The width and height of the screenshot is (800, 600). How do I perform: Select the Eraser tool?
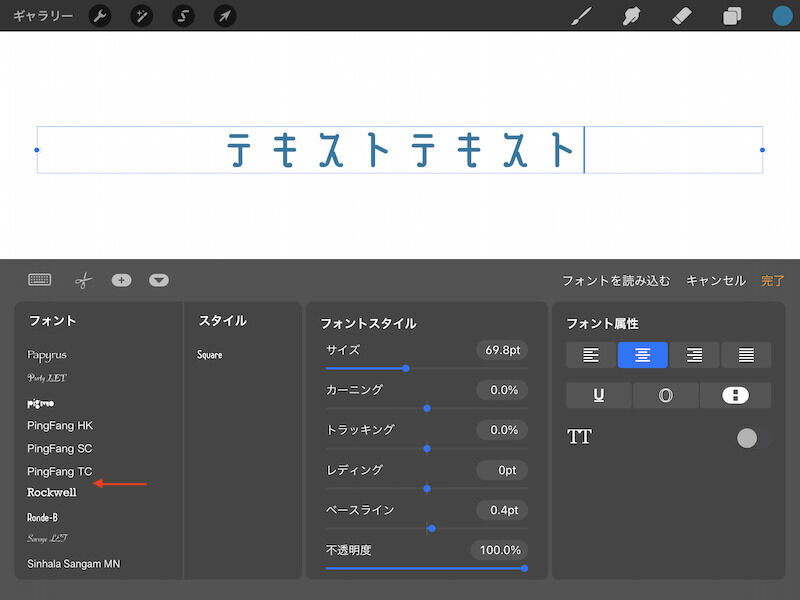click(682, 16)
